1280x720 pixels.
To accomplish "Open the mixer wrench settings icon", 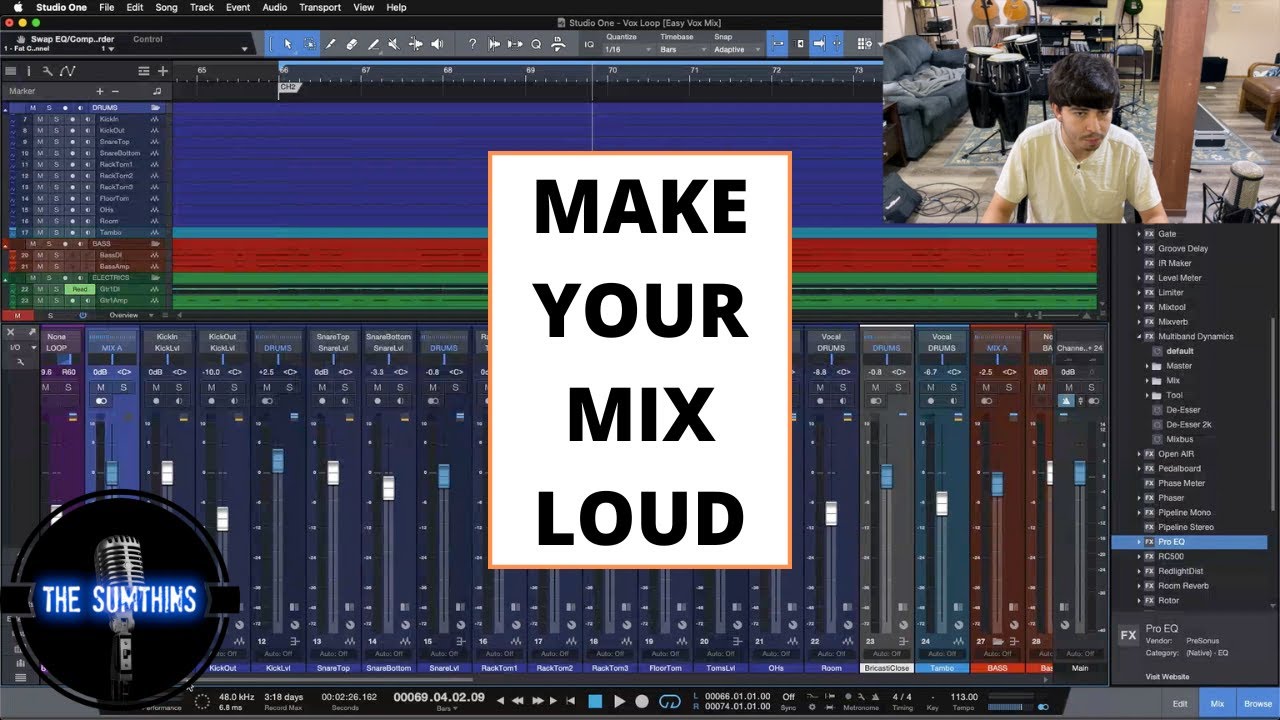I will pos(20,361).
